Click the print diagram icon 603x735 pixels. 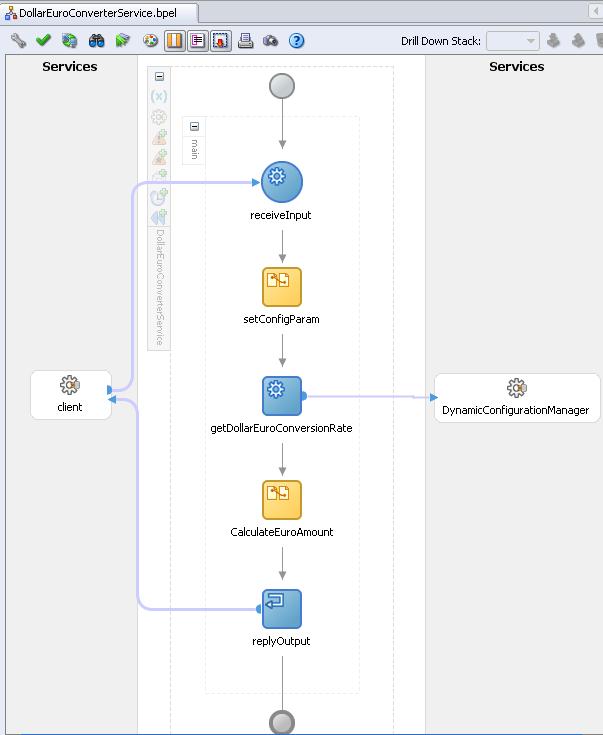[x=245, y=41]
